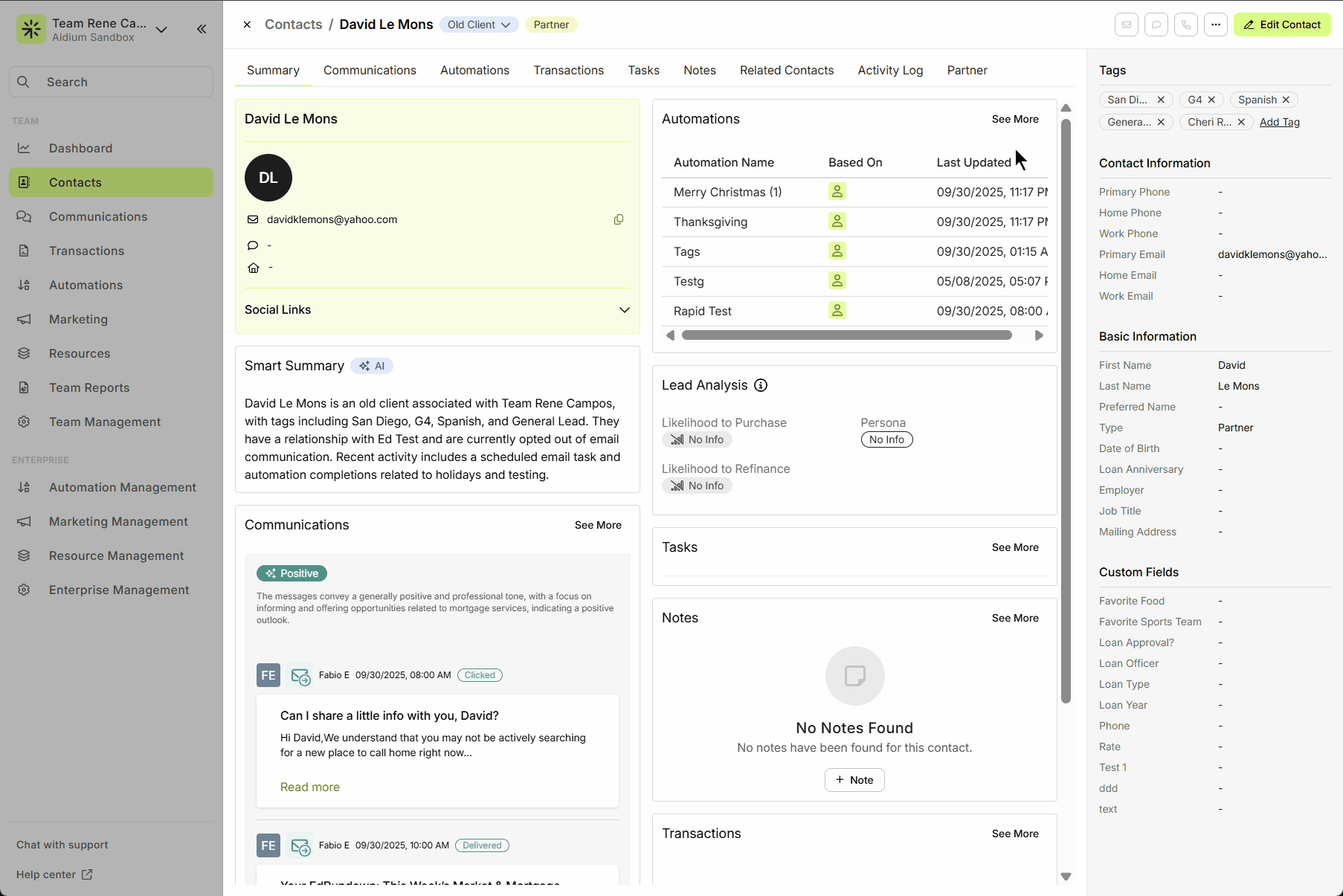Expand the Social Links section
Viewport: 1343px width, 896px height.
(624, 310)
